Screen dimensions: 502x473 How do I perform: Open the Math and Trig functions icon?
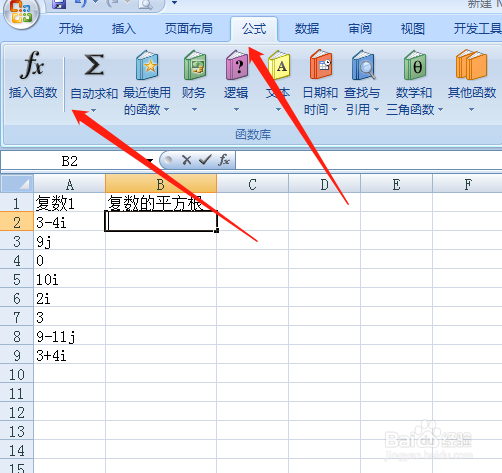pyautogui.click(x=415, y=65)
